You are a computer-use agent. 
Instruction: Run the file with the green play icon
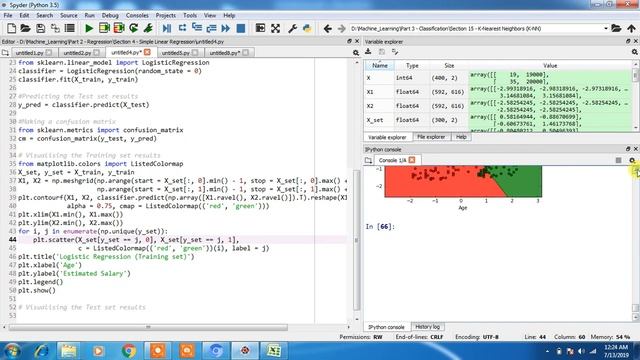tap(89, 28)
